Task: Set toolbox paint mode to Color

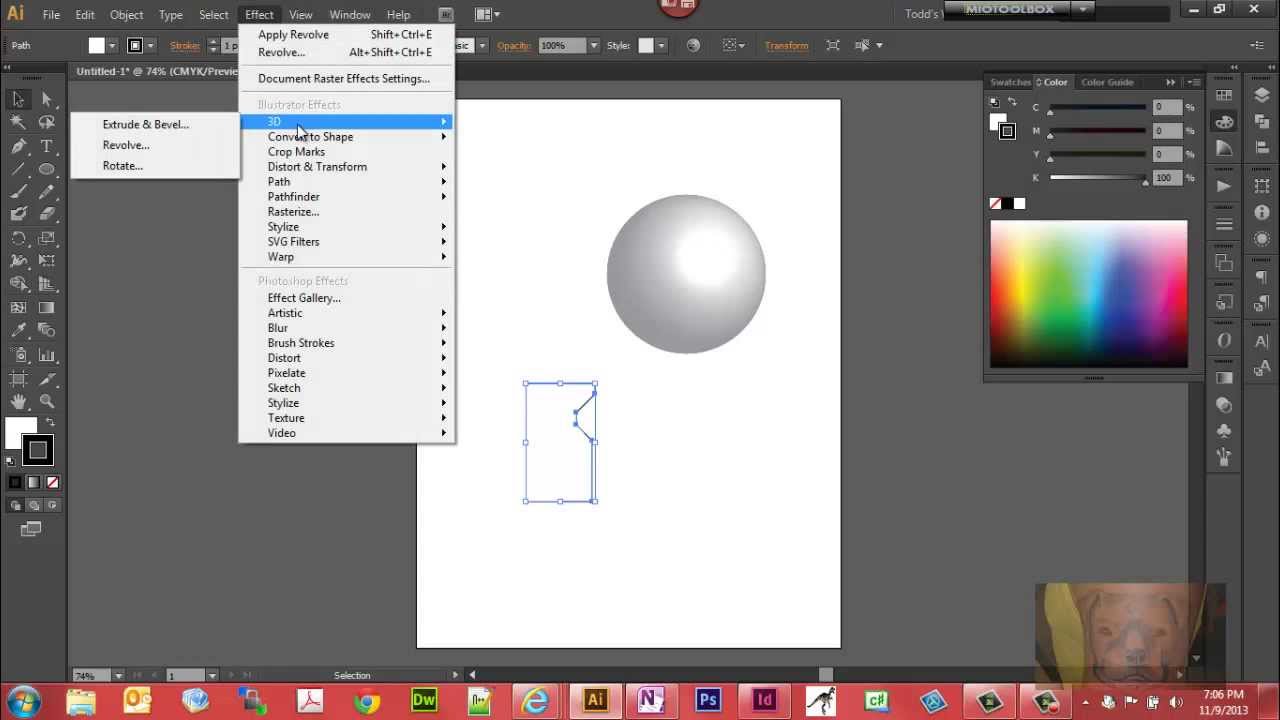Action: (x=15, y=482)
